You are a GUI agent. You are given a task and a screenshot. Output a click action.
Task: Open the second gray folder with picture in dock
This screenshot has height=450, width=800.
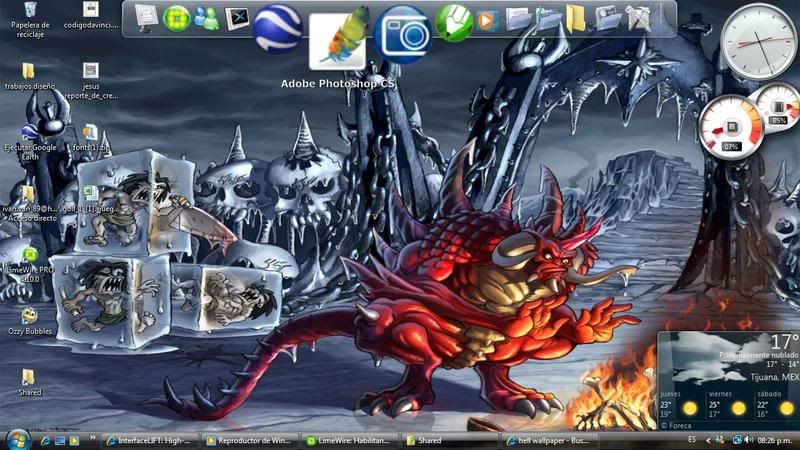coord(548,19)
